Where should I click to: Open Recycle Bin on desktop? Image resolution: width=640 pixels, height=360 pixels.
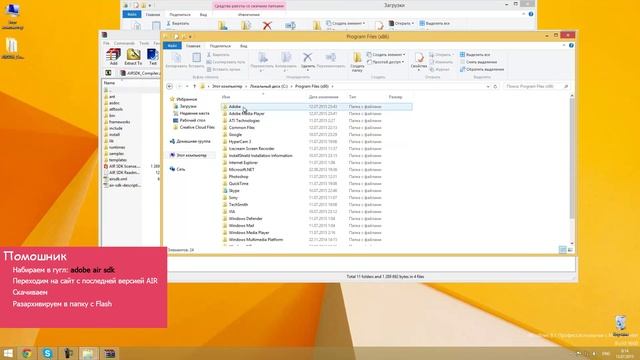pos(621,325)
